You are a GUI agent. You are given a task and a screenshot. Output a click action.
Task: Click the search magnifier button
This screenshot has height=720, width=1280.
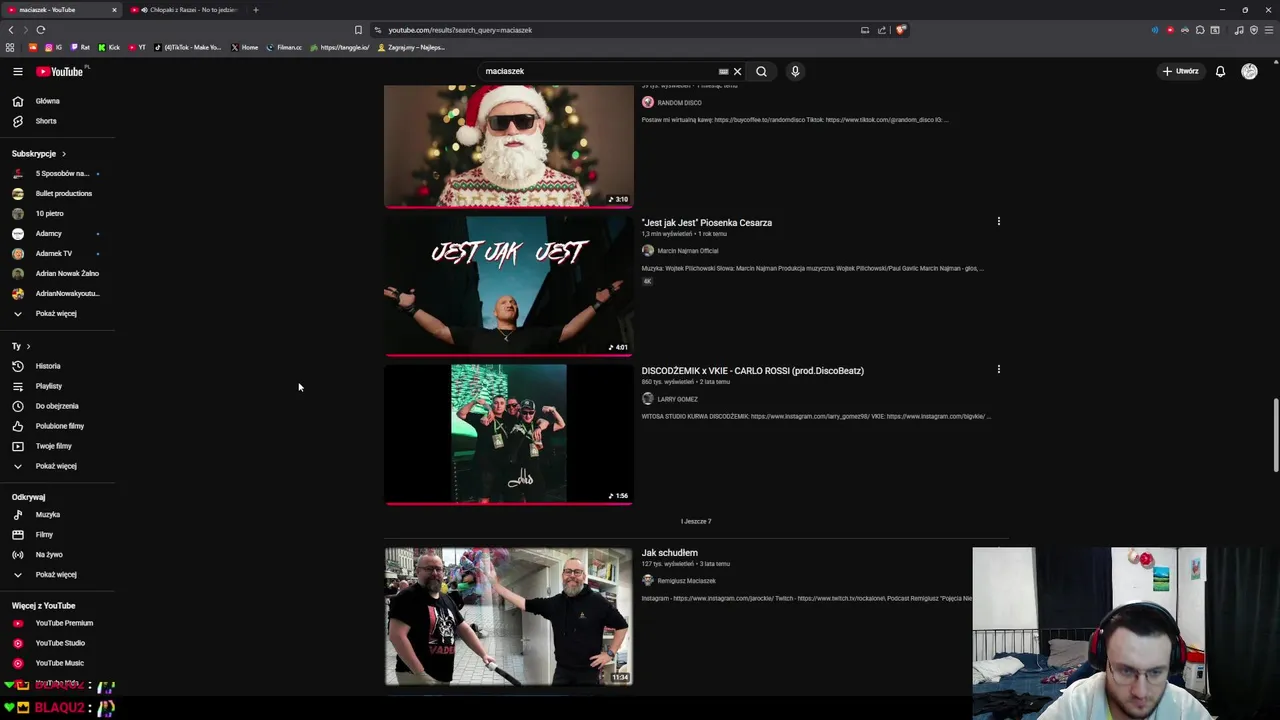click(x=761, y=71)
